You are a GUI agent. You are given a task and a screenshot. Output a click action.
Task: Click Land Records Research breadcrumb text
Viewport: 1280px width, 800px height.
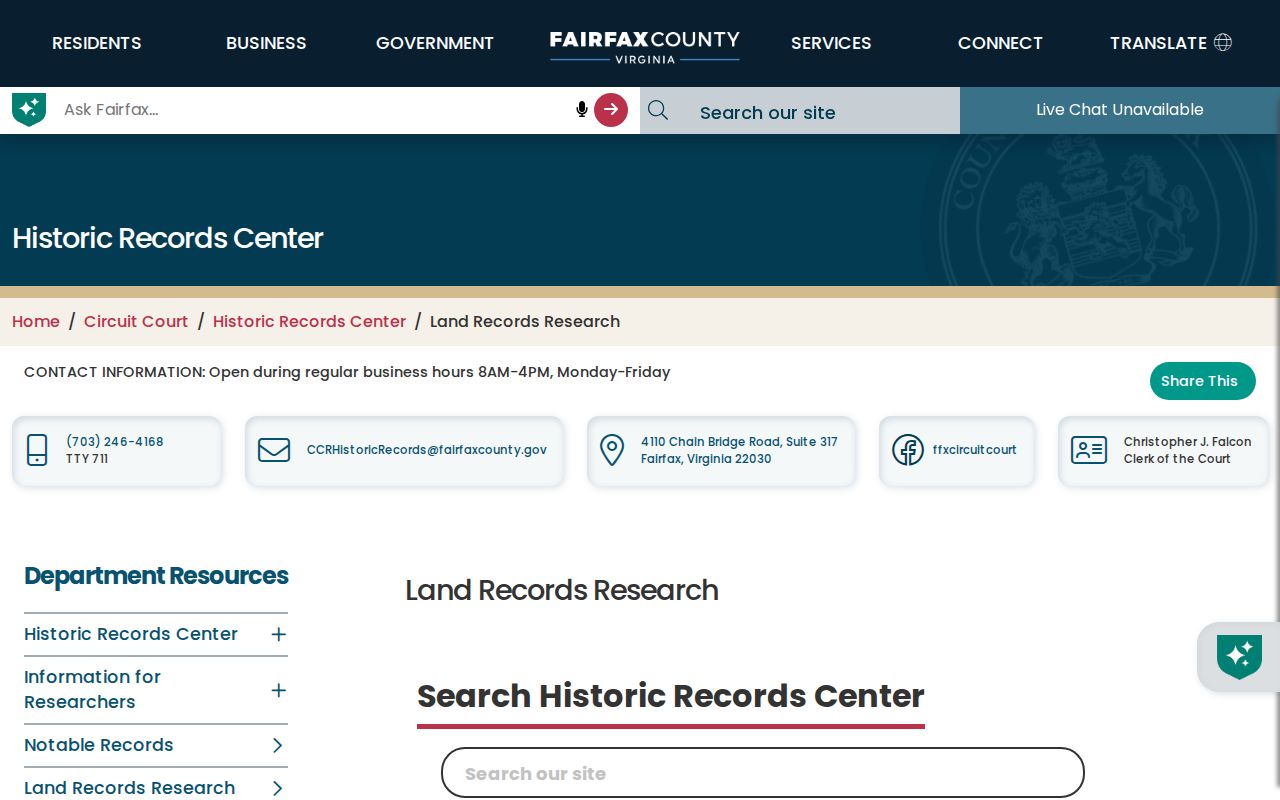click(525, 321)
